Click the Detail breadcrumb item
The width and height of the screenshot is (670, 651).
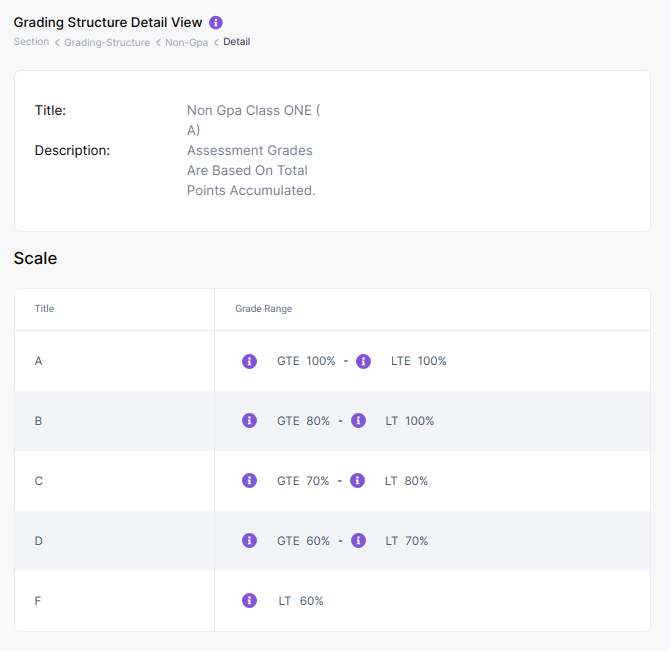click(237, 42)
